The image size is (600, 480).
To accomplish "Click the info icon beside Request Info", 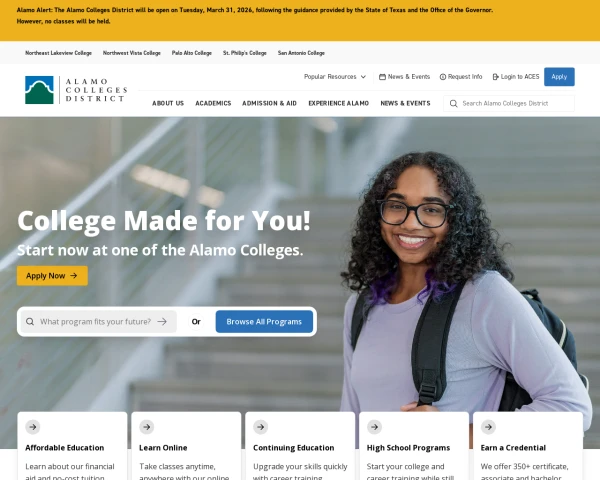I will coord(443,77).
